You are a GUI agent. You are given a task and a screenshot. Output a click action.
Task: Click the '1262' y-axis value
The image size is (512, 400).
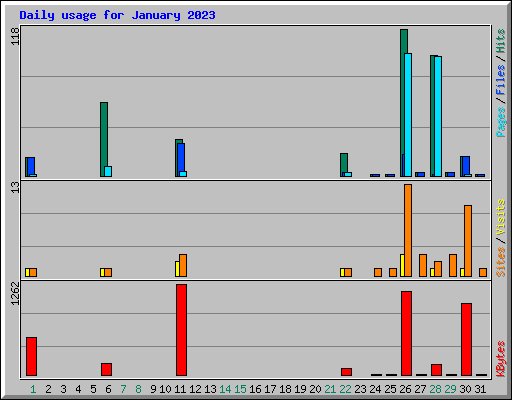tap(15, 293)
